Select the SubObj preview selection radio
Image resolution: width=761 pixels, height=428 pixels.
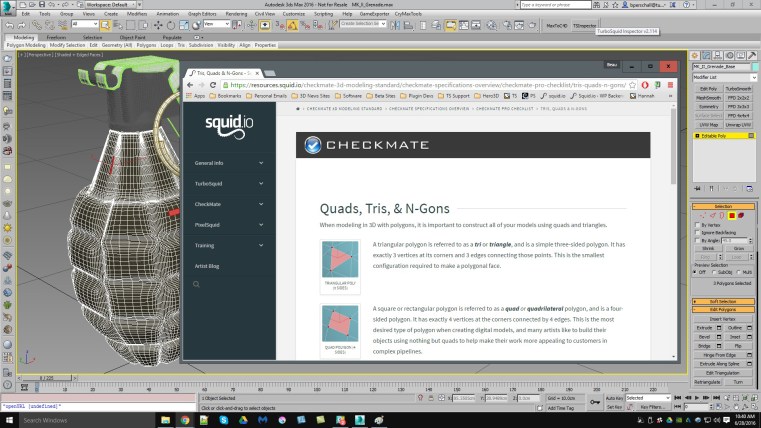click(x=714, y=272)
